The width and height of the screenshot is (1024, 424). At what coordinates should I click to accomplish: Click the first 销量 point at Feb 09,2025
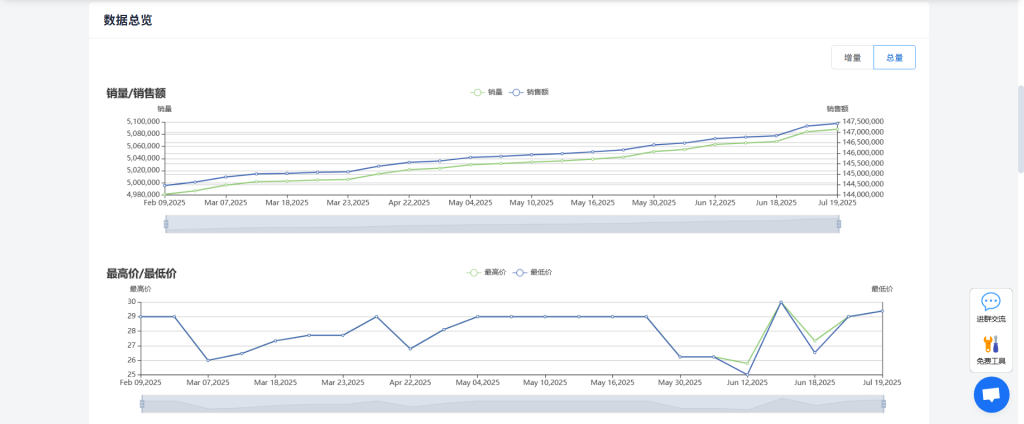[165, 194]
